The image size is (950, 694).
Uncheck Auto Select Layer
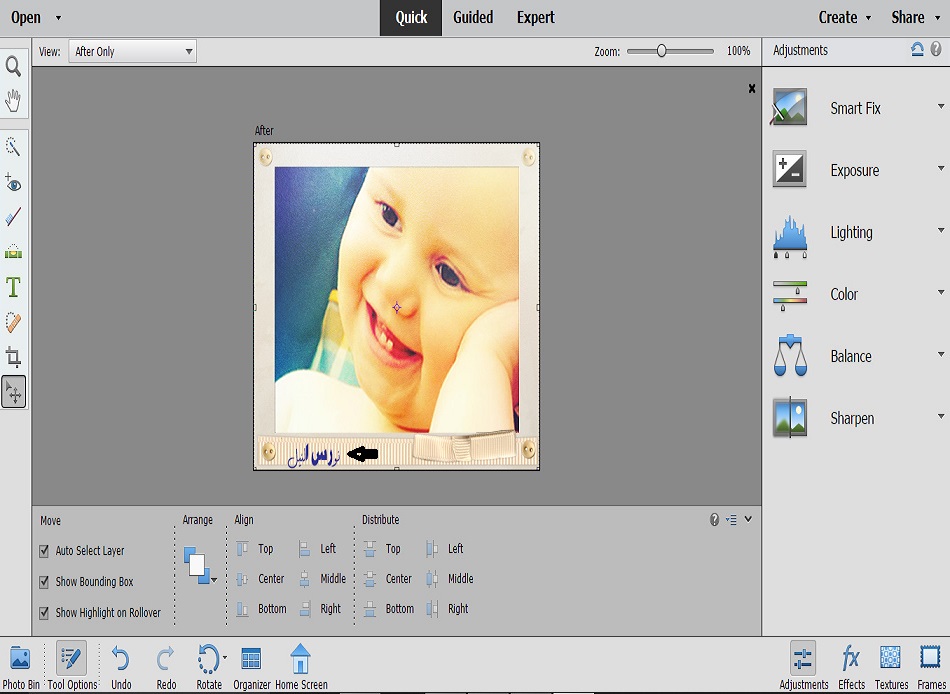coord(44,551)
